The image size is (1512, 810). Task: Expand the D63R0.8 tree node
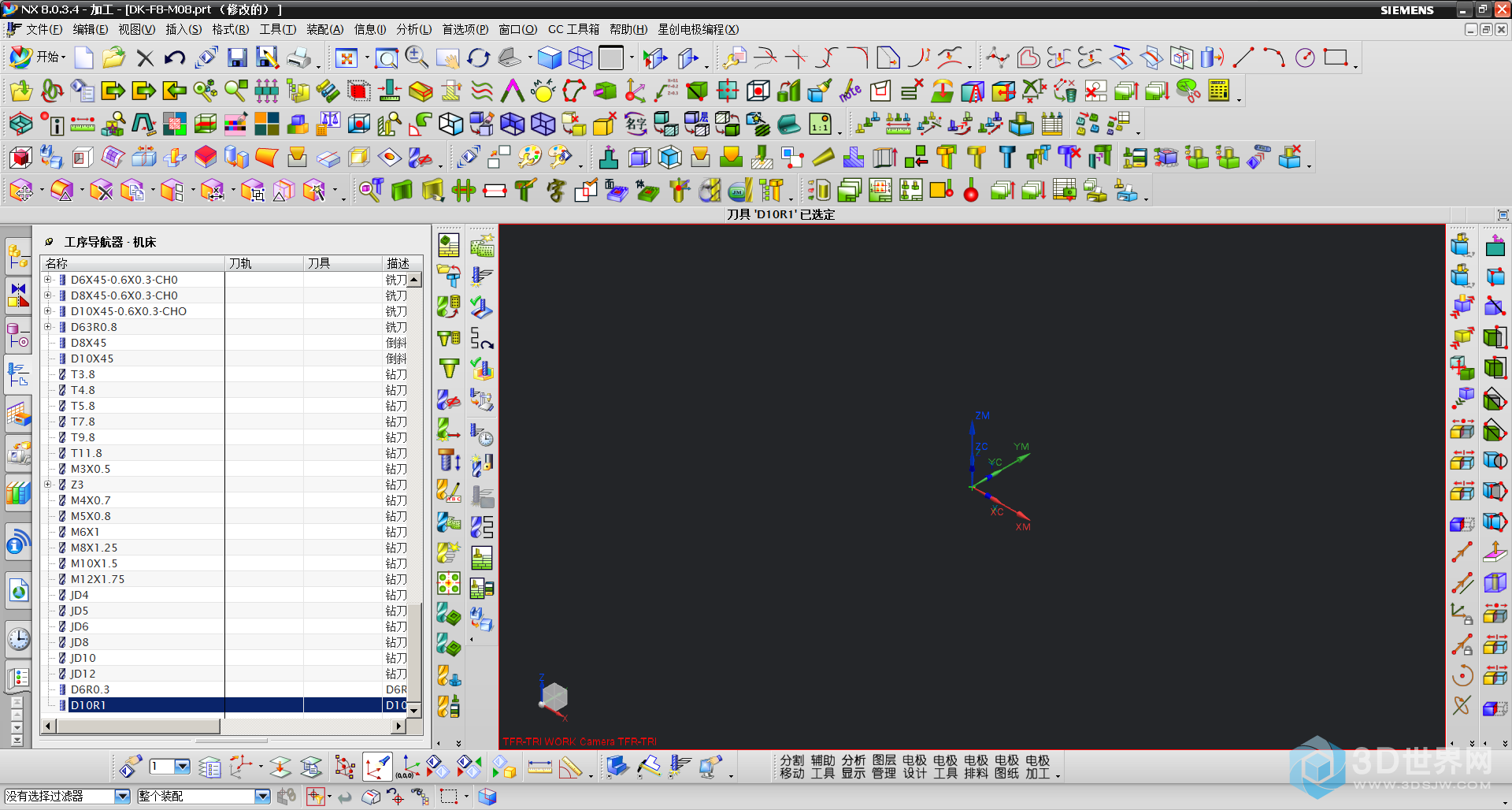48,327
